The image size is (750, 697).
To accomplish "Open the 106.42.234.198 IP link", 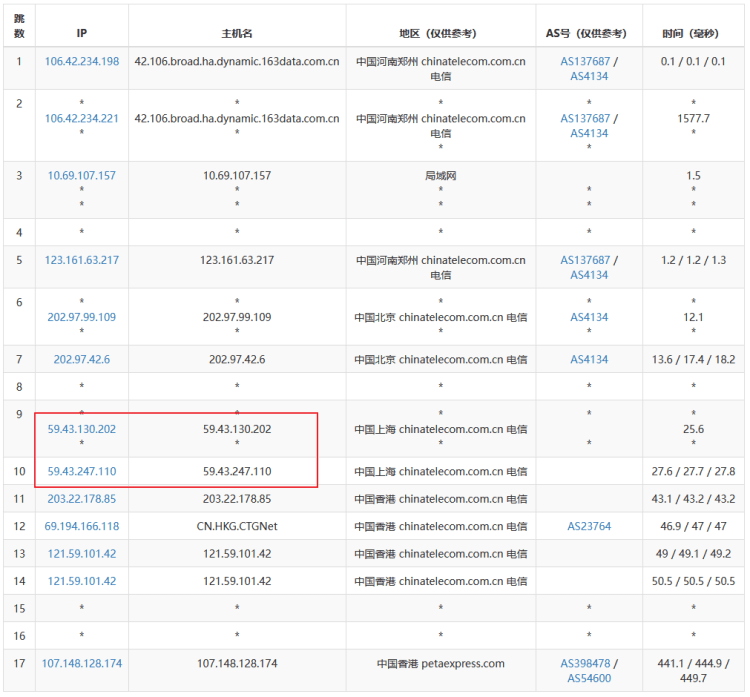I will 82,62.
